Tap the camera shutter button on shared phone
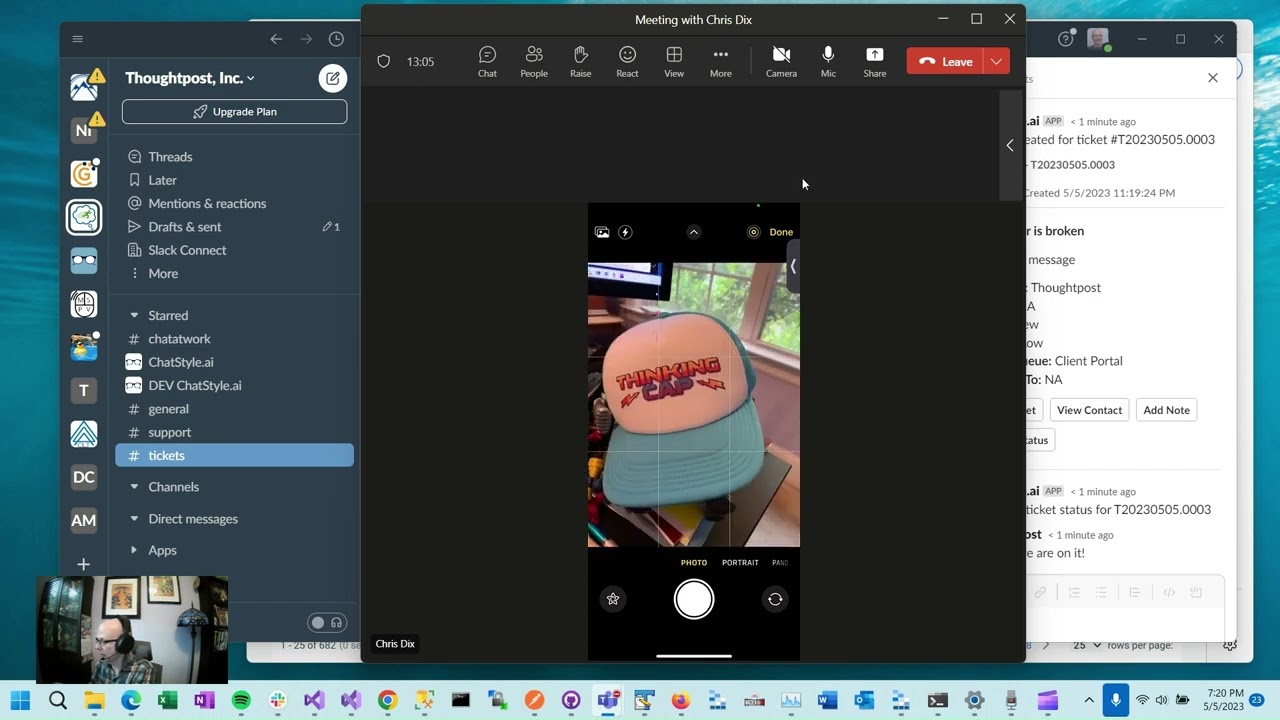 tap(694, 599)
